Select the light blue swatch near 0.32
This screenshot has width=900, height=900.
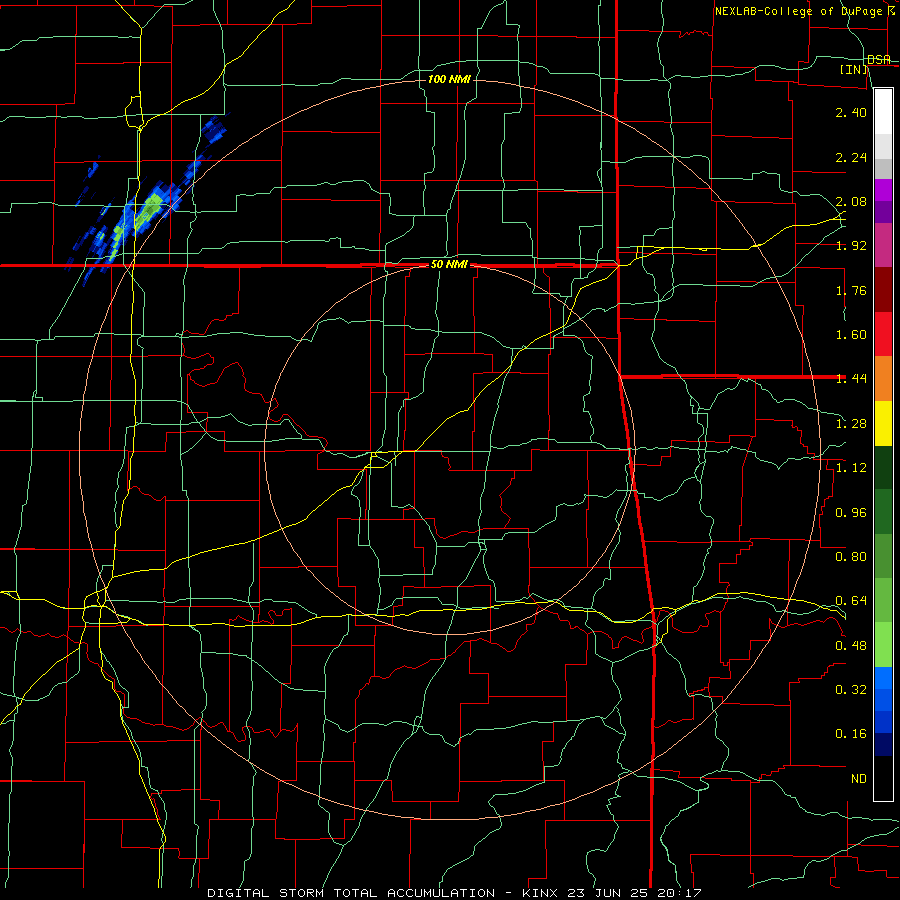pyautogui.click(x=883, y=678)
